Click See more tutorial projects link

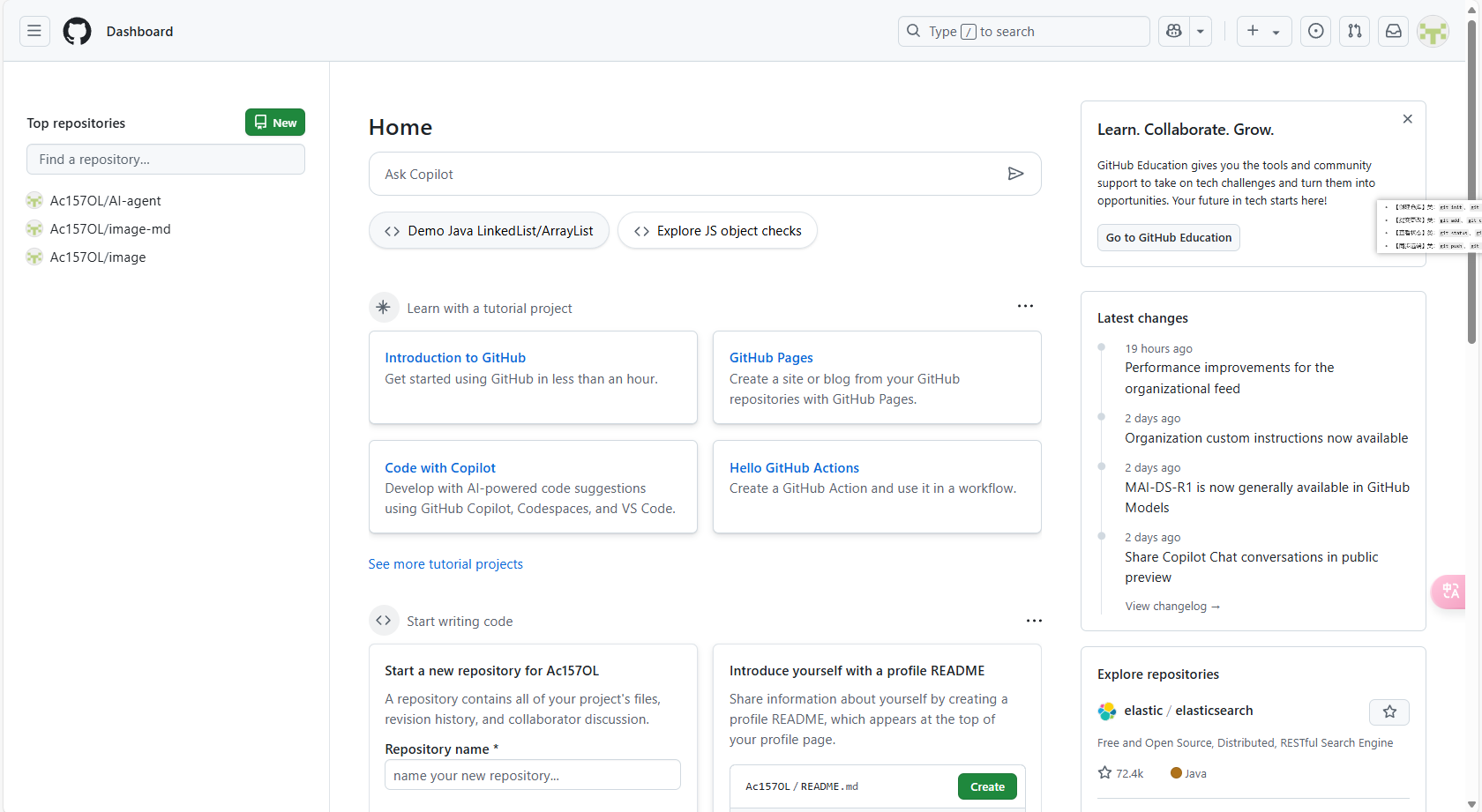click(445, 564)
